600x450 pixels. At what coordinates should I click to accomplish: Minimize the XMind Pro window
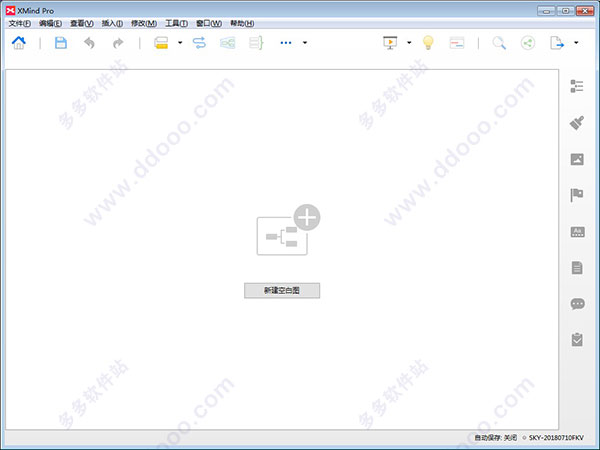click(x=546, y=11)
